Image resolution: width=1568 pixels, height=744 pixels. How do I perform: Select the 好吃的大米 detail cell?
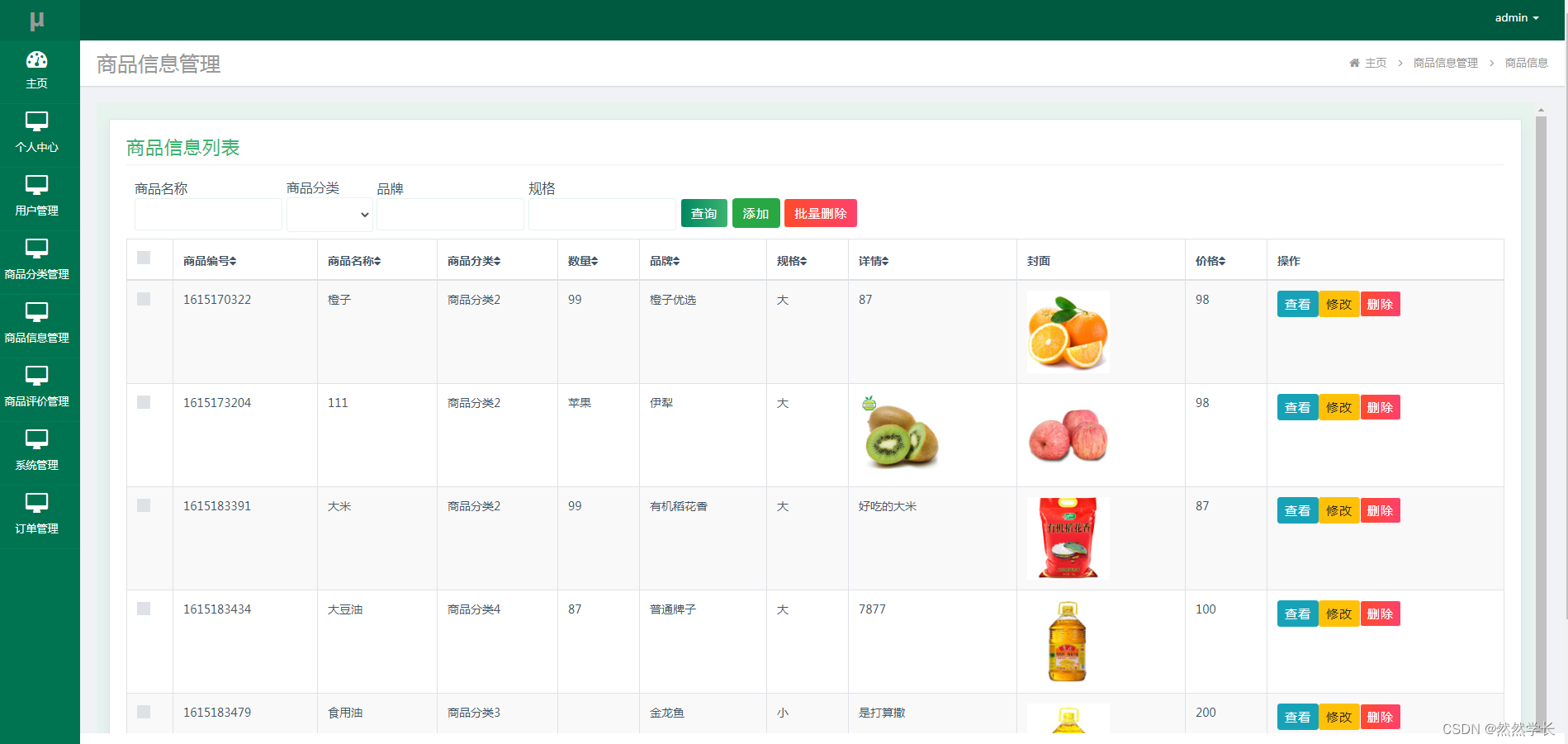click(x=888, y=506)
